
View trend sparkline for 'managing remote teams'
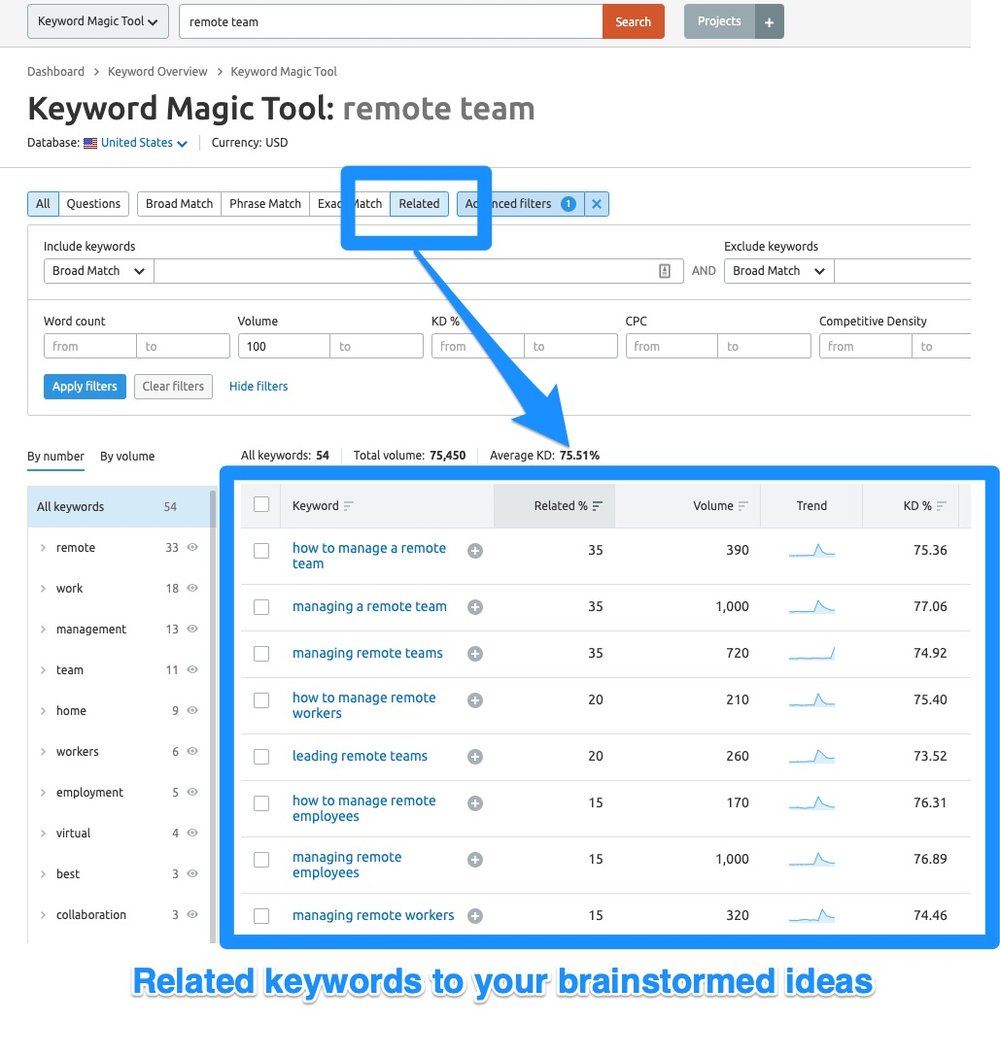pos(811,653)
